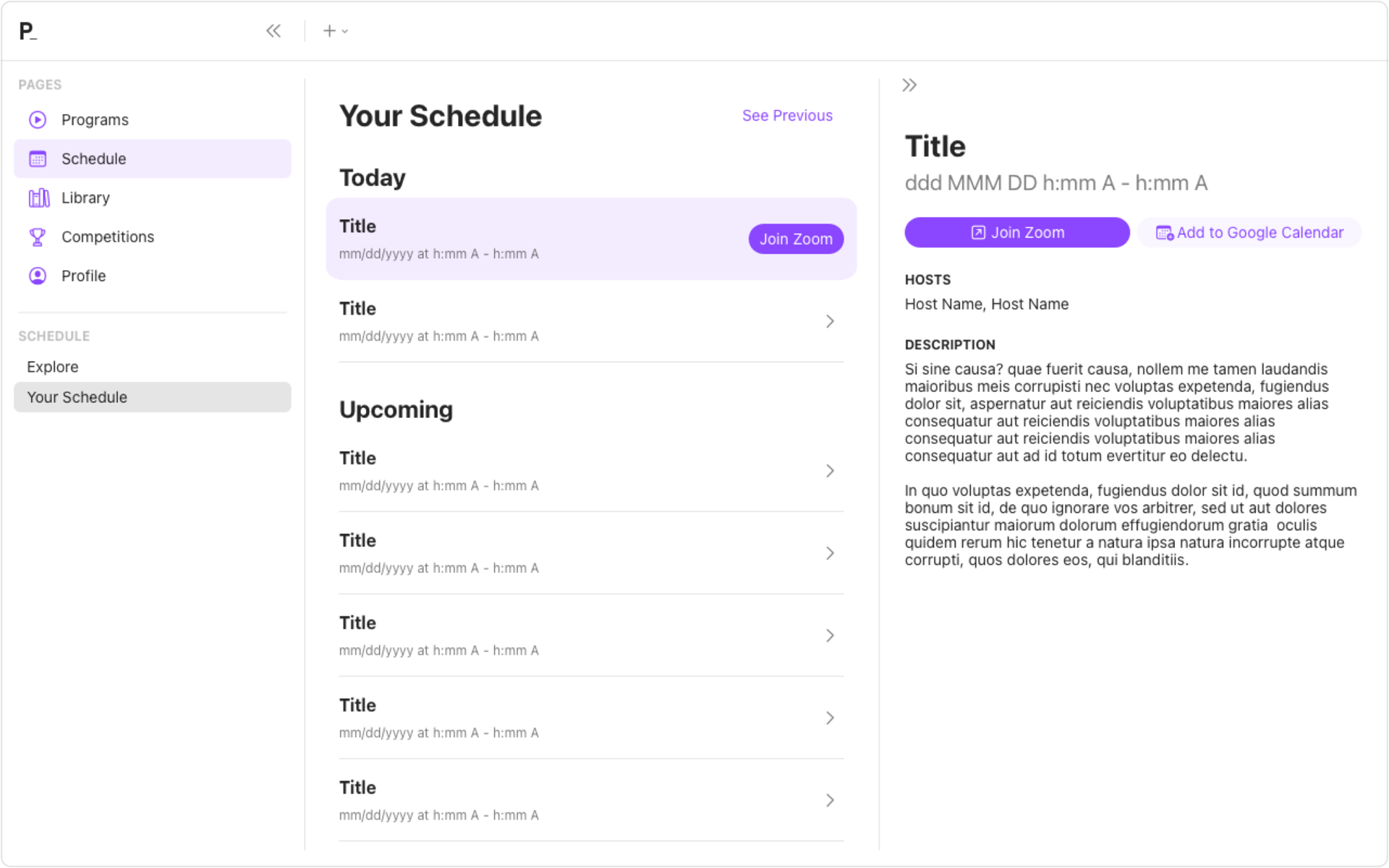Screen dimensions: 1389x868
Task: Open Library via books icon
Action: coord(38,197)
